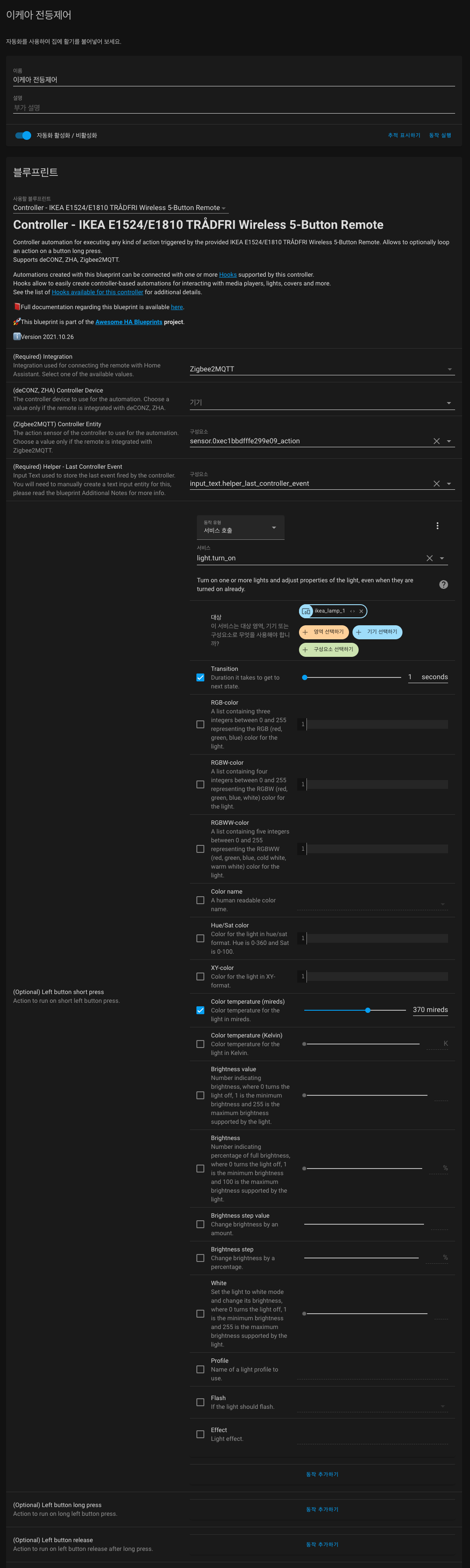Add action for Left button release
The width and height of the screenshot is (470, 1568).
click(322, 1544)
